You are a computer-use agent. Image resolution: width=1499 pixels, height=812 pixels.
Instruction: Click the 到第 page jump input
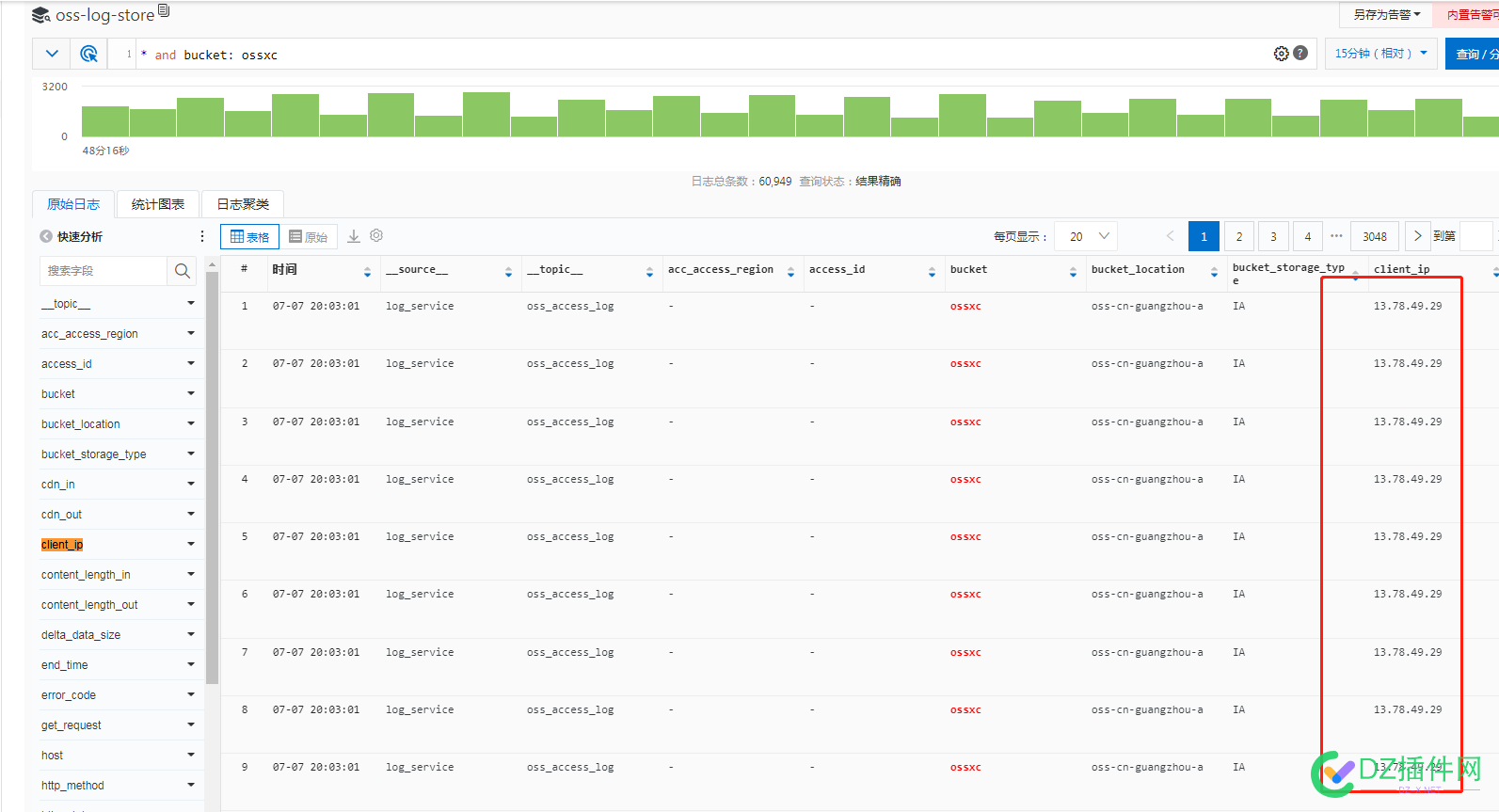(1475, 236)
